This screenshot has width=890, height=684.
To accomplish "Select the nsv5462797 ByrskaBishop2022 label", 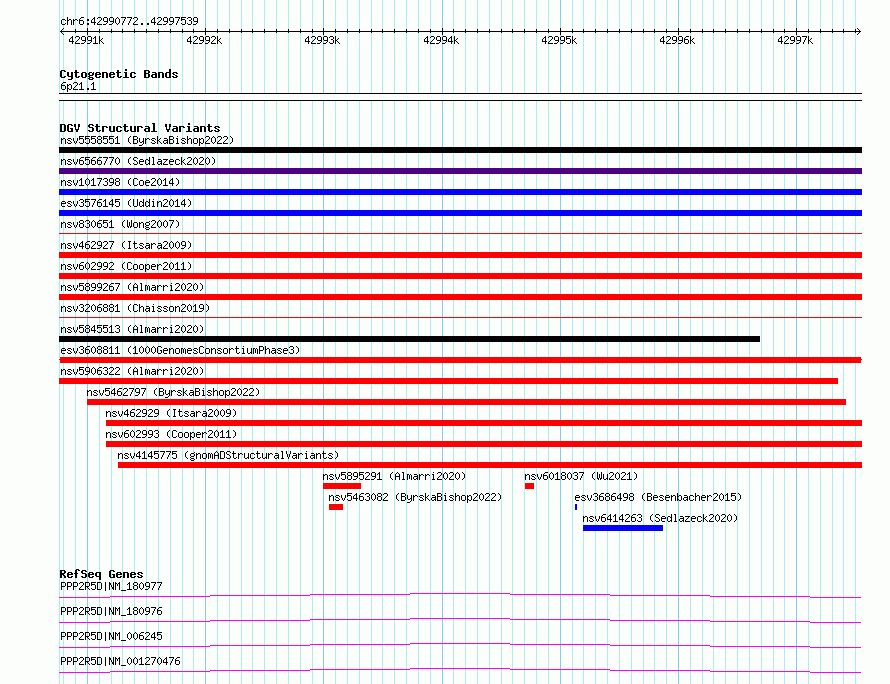I will point(172,392).
